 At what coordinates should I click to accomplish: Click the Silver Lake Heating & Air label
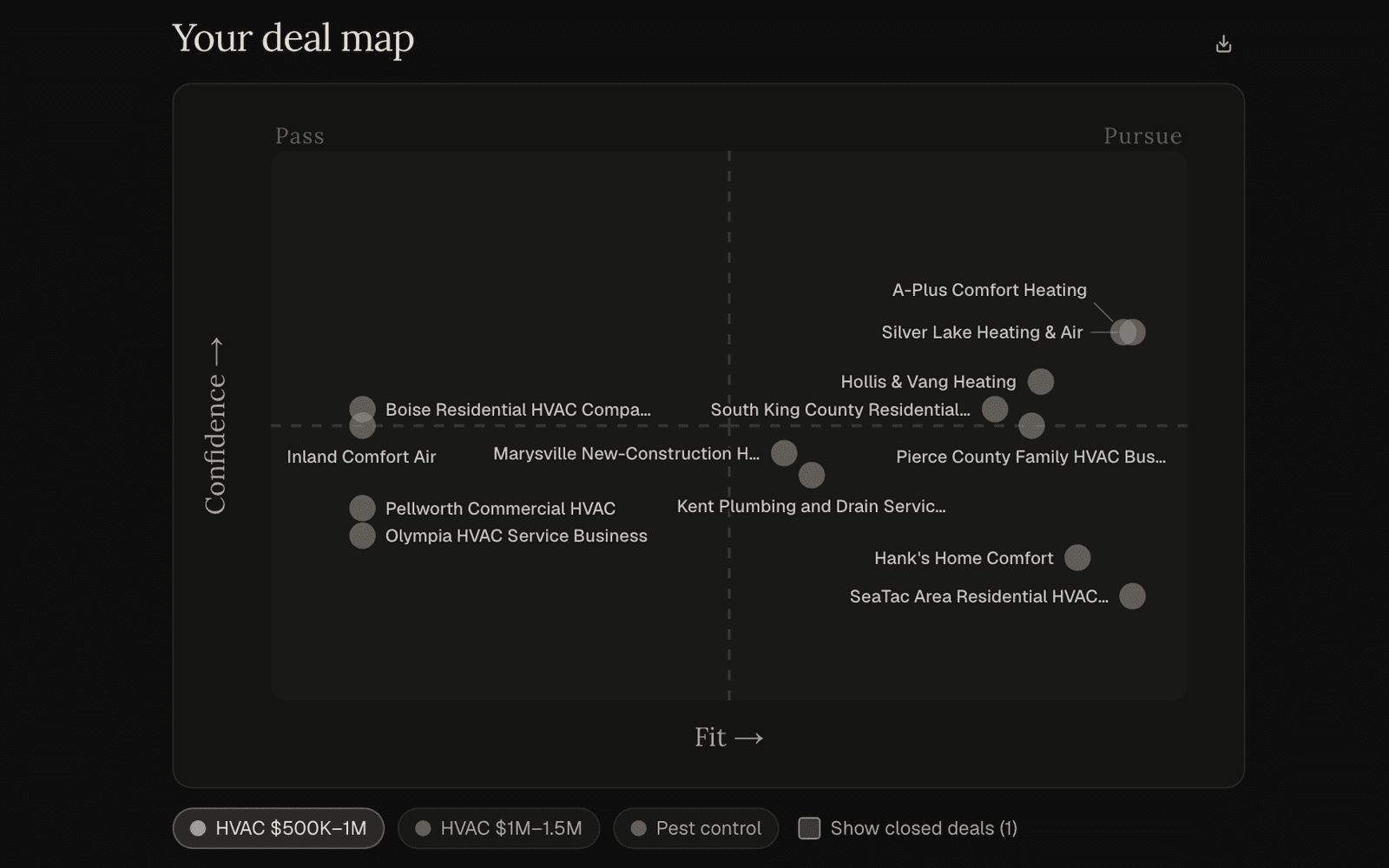[982, 332]
